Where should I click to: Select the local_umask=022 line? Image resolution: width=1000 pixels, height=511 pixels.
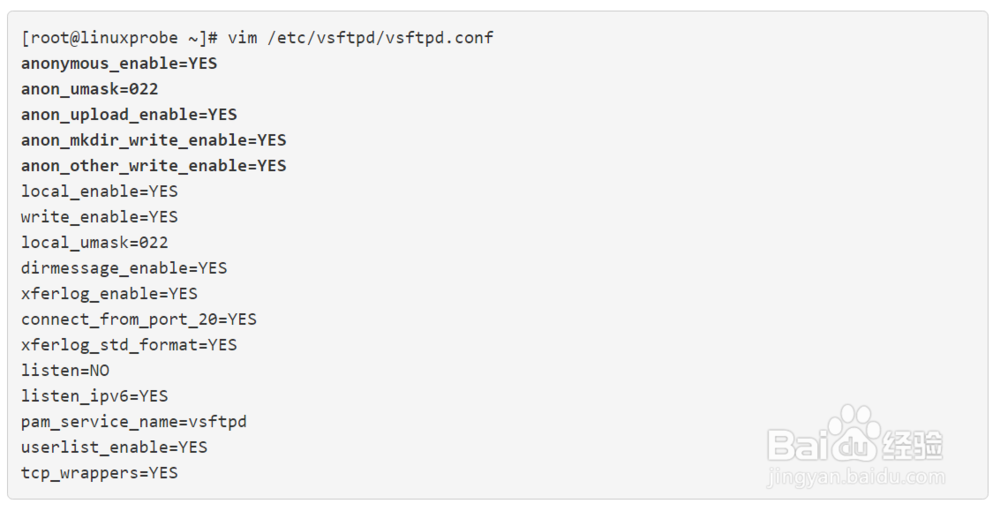95,242
